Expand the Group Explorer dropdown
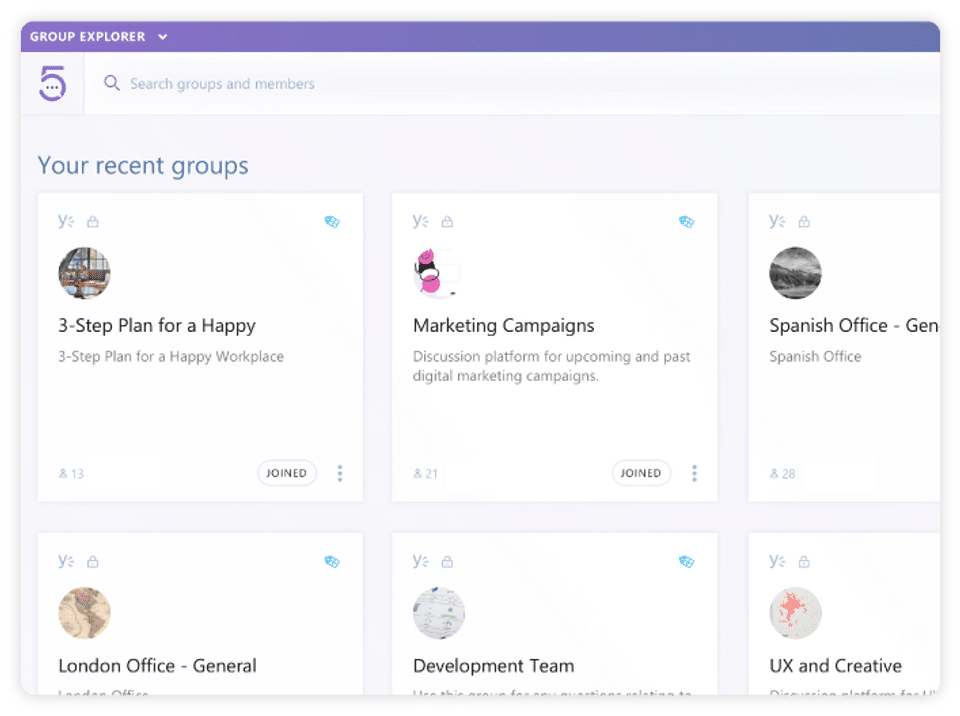Viewport: 960px width, 716px height. point(163,37)
